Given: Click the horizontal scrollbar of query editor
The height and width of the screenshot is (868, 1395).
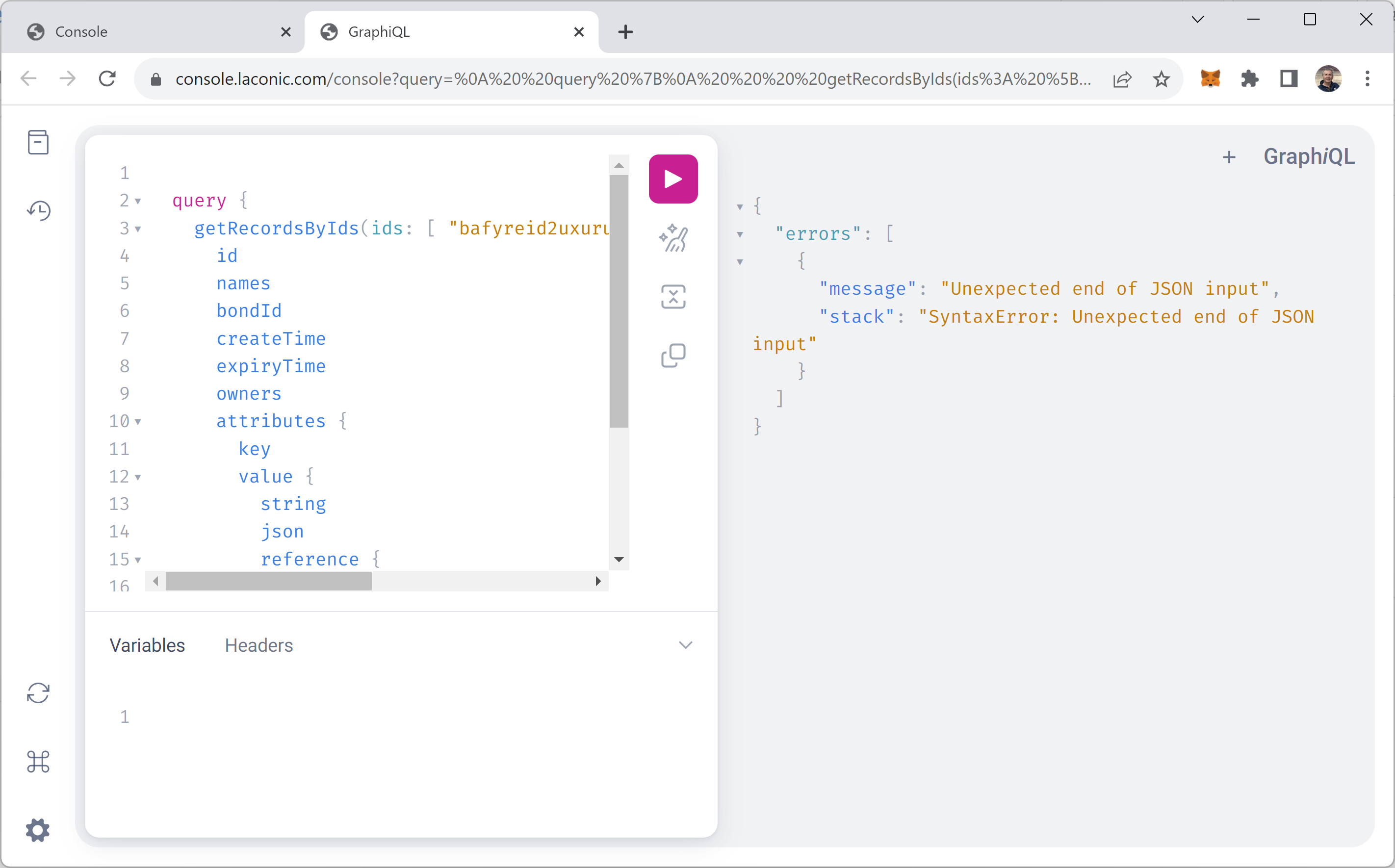Looking at the screenshot, I should click(268, 581).
